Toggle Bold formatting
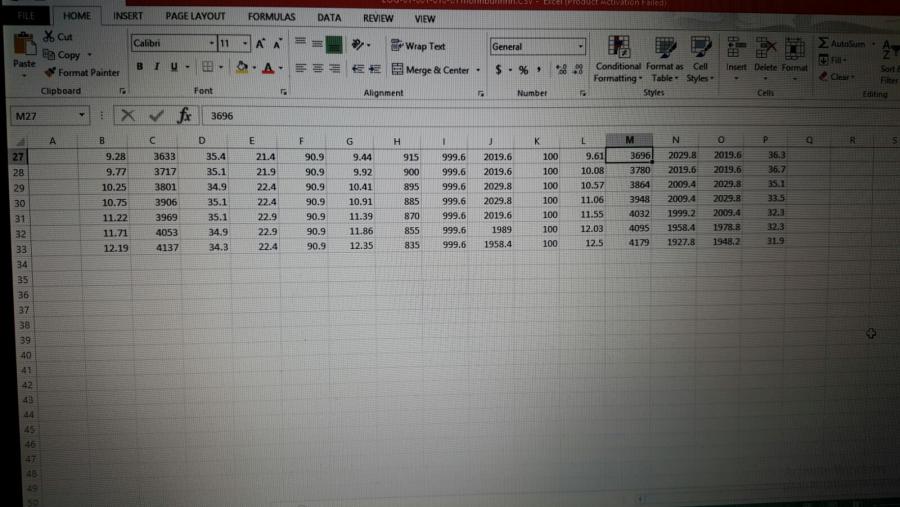 coord(140,67)
